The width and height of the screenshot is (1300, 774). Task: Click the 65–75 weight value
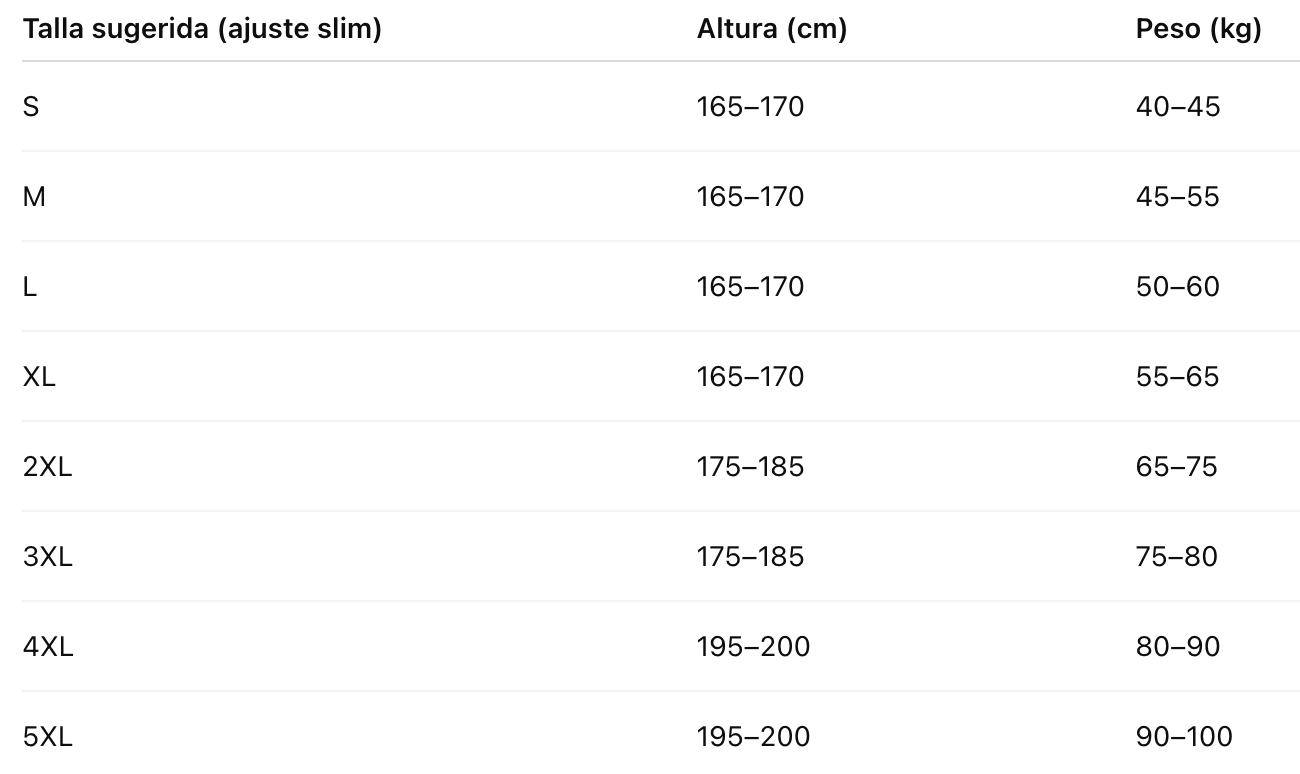pos(1176,467)
